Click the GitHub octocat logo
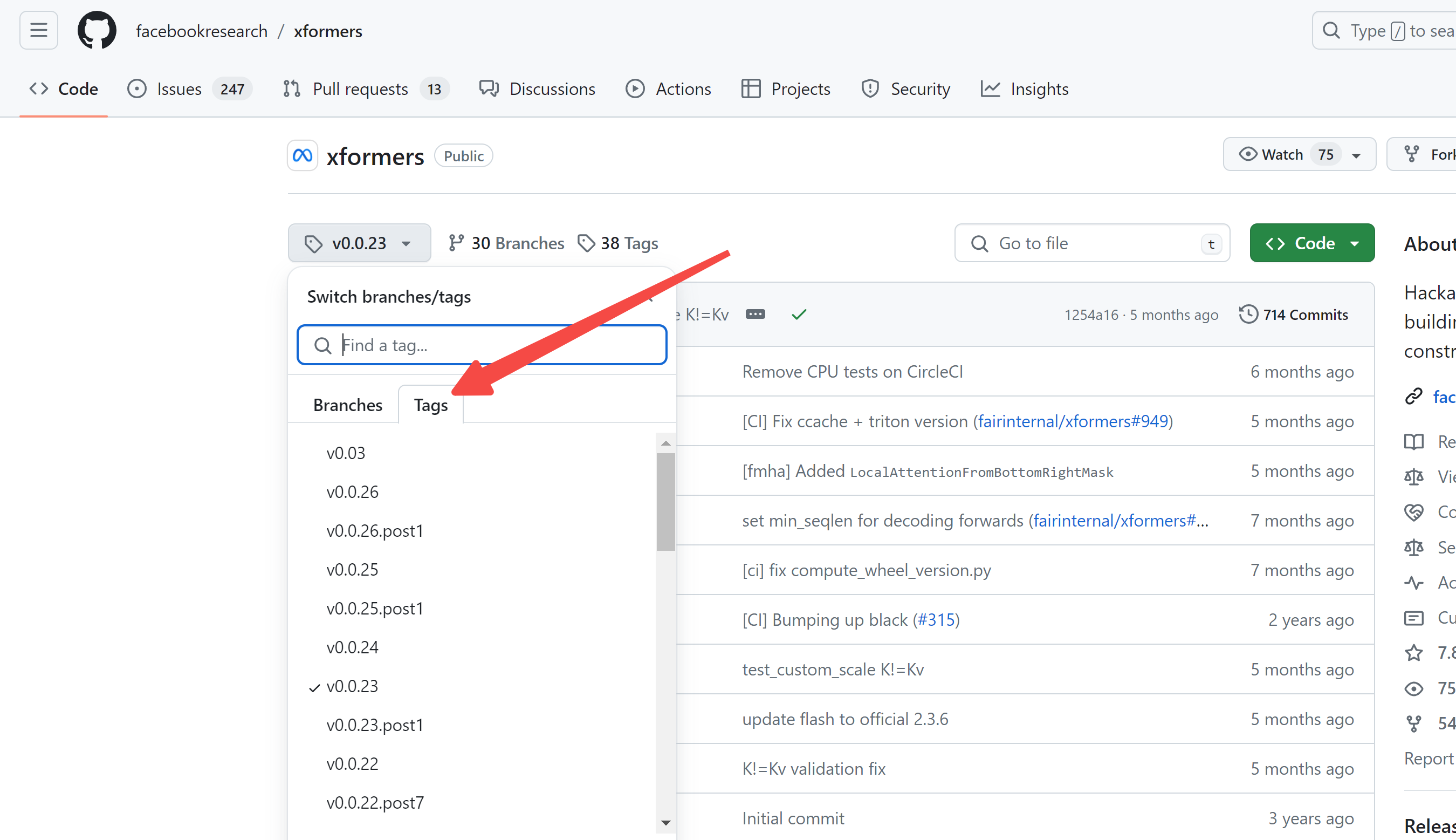The height and width of the screenshot is (840, 1456). (x=97, y=30)
